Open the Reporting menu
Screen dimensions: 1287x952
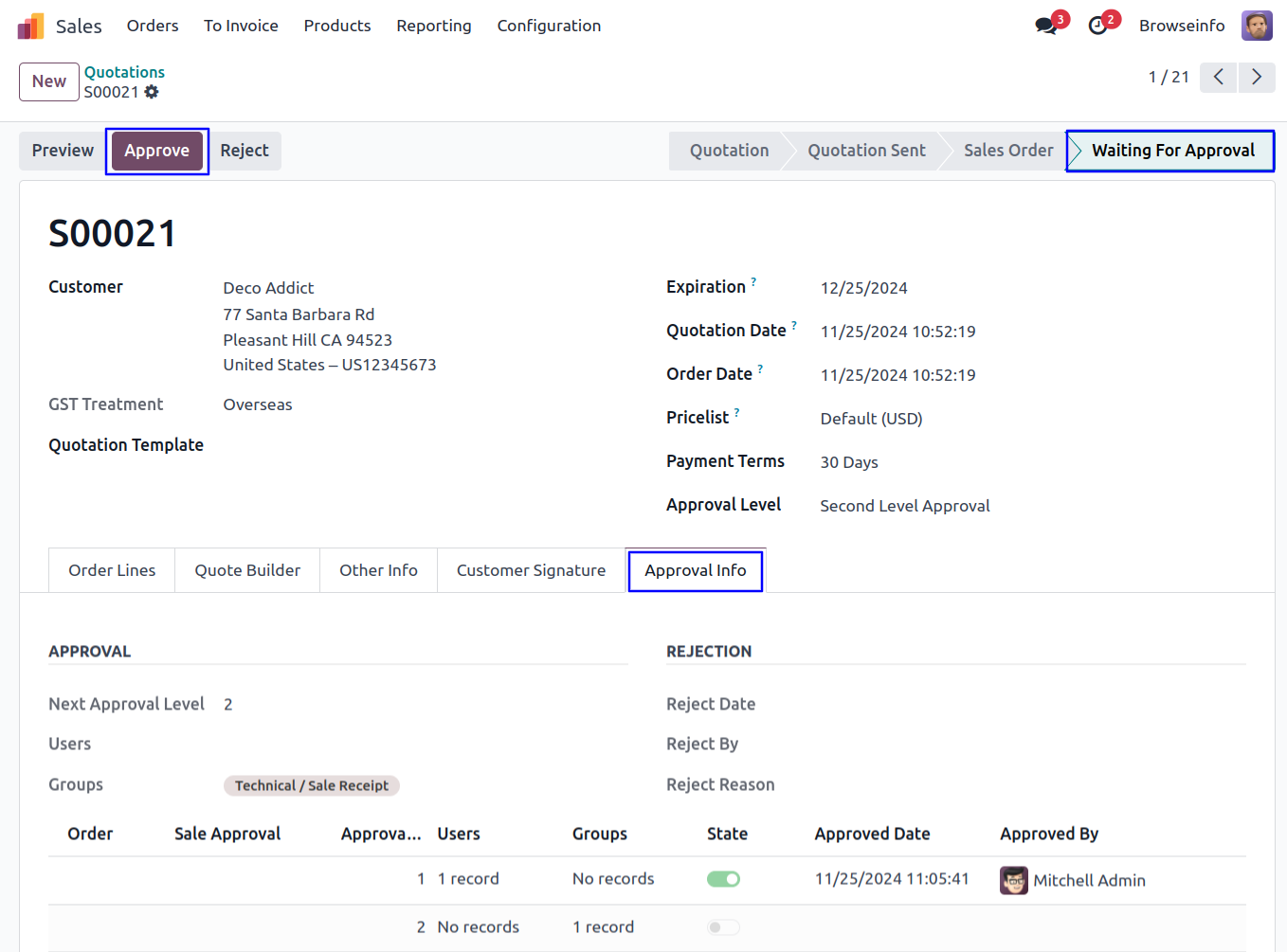coord(433,26)
